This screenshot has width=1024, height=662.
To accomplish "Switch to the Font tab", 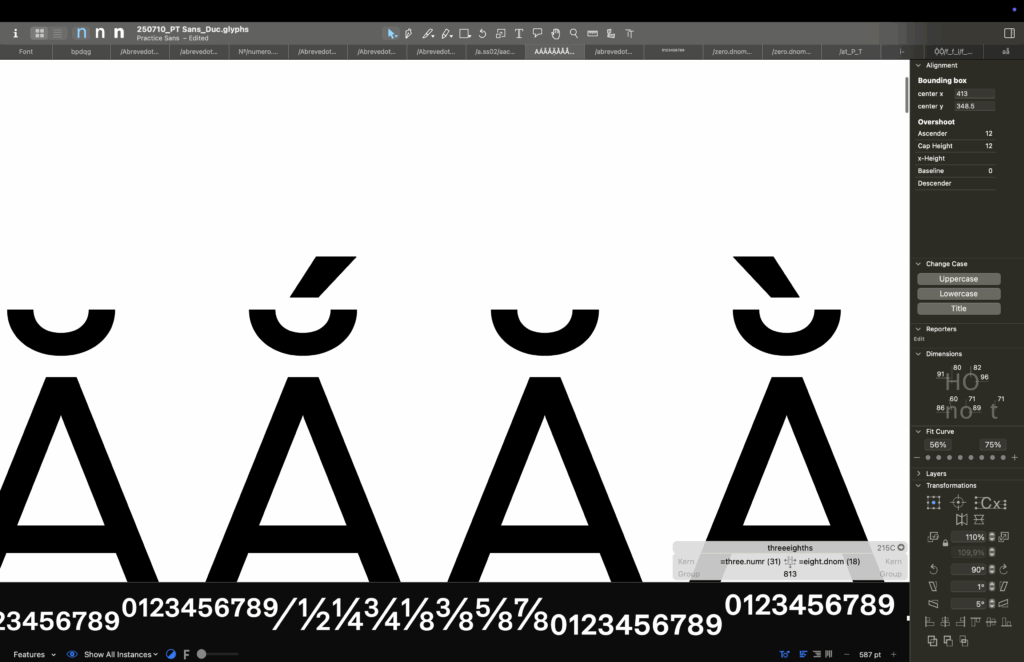I will coord(25,52).
